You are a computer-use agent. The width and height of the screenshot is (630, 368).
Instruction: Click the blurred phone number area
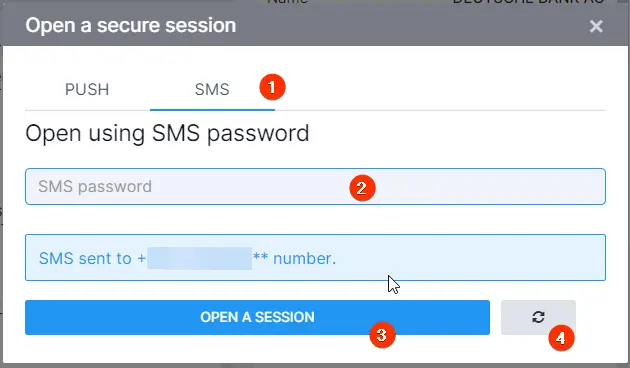[x=200, y=258]
